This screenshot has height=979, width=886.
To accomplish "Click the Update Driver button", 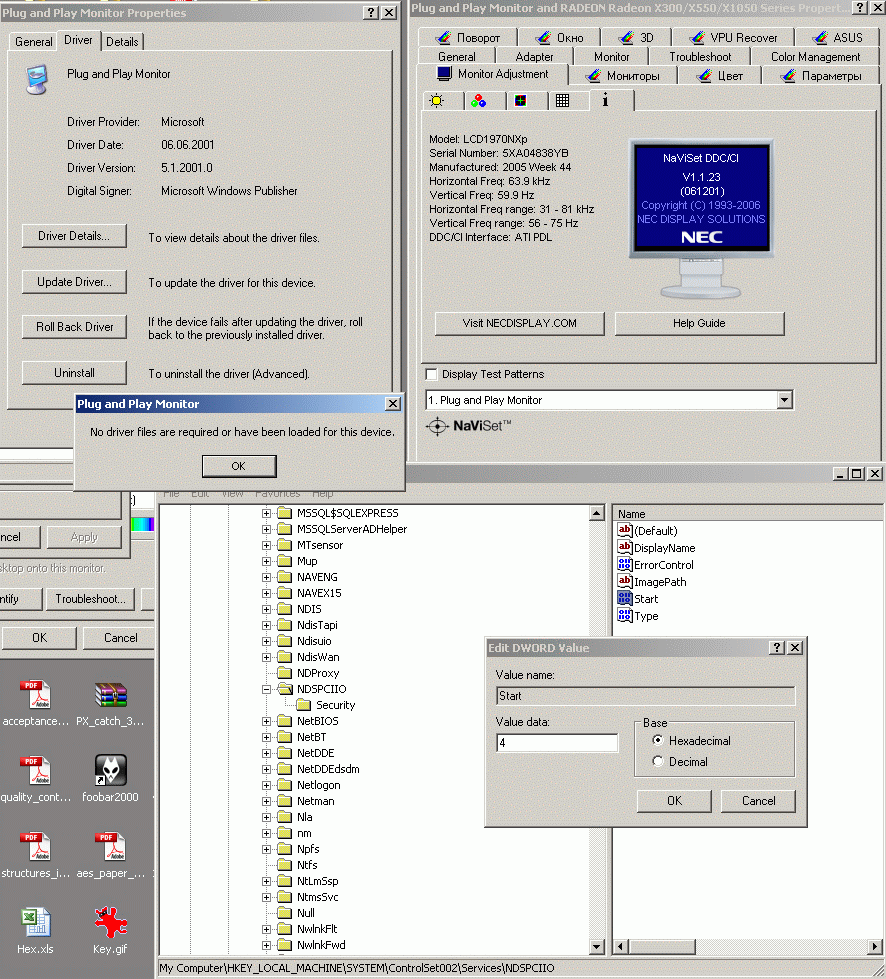I will [74, 282].
